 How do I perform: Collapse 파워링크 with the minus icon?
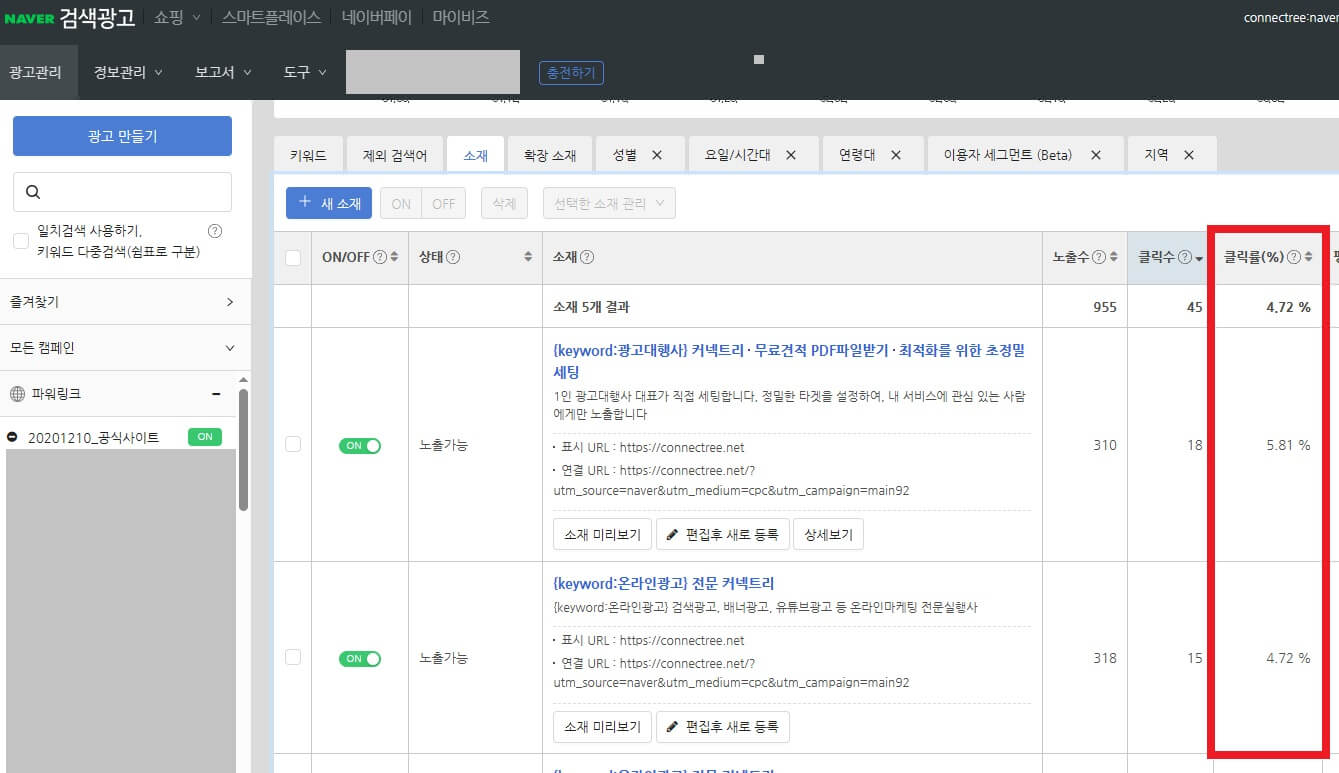pos(216,394)
